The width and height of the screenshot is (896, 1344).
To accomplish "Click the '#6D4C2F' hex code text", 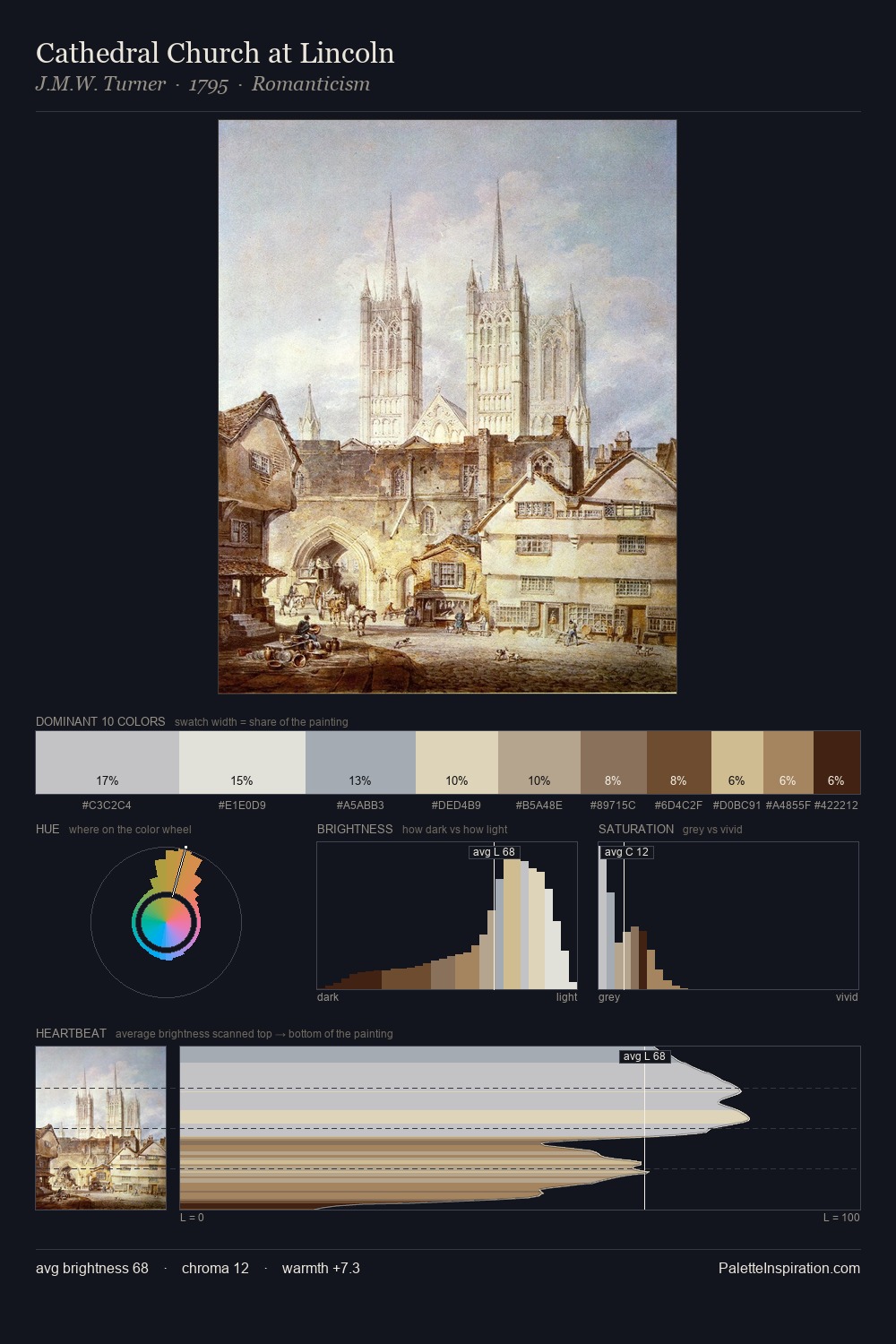I will point(678,805).
